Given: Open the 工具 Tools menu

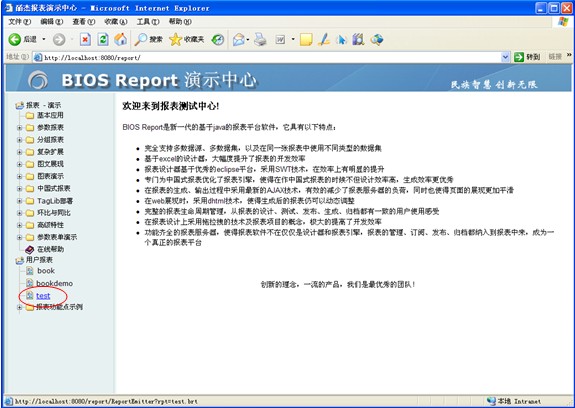Looking at the screenshot, I should coord(148,22).
